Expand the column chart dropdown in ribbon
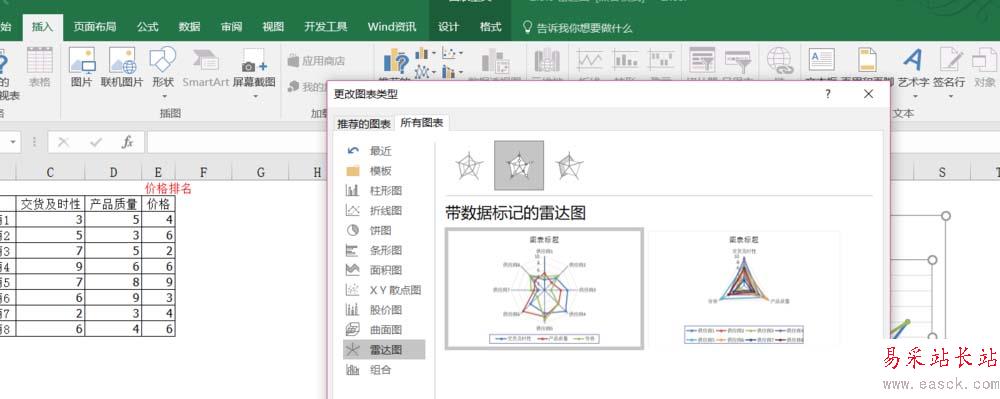Image resolution: width=1000 pixels, height=399 pixels. point(434,54)
